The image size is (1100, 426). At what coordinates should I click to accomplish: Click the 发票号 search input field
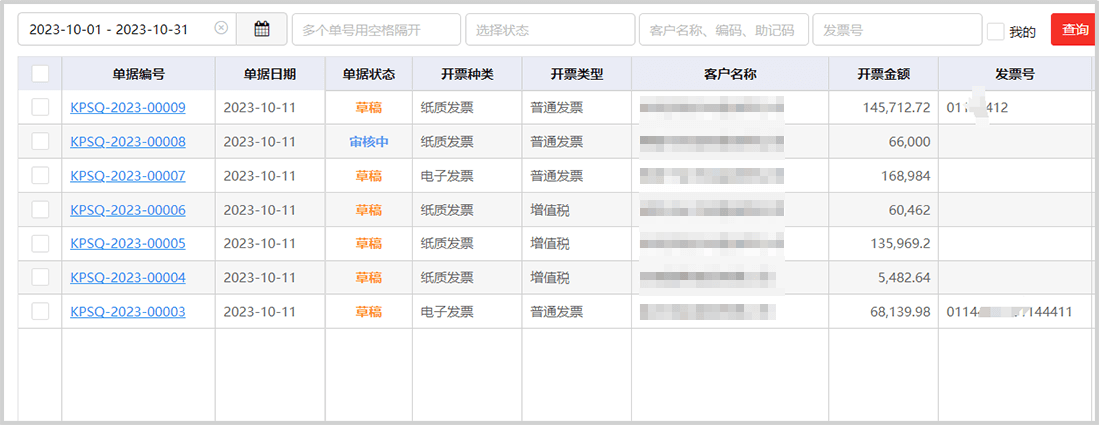[x=897, y=30]
